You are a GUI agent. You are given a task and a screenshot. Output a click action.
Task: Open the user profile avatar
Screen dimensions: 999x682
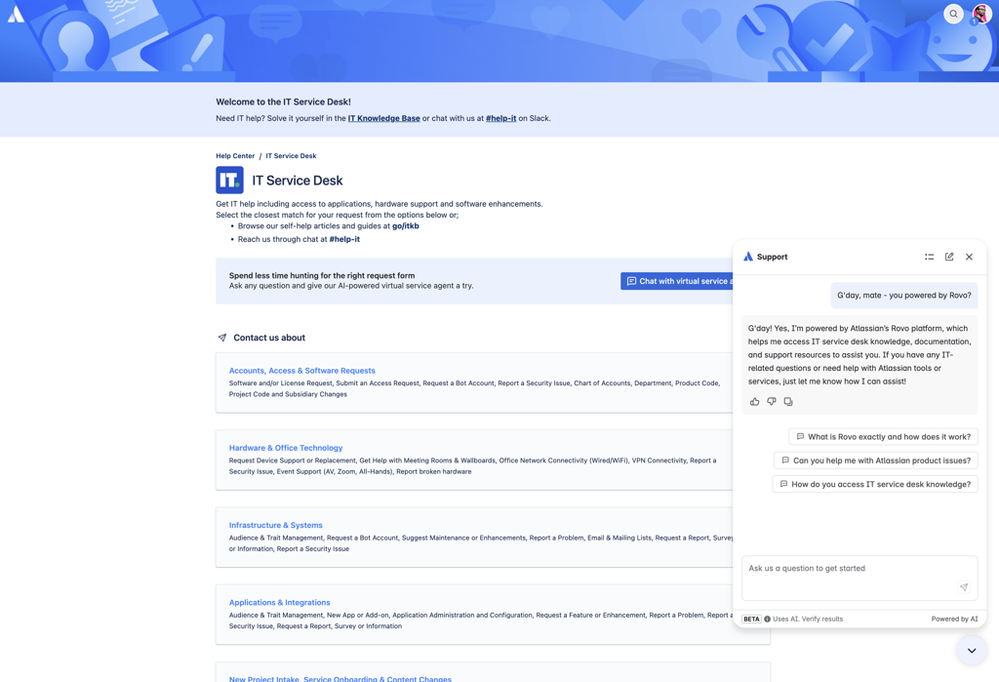982,14
